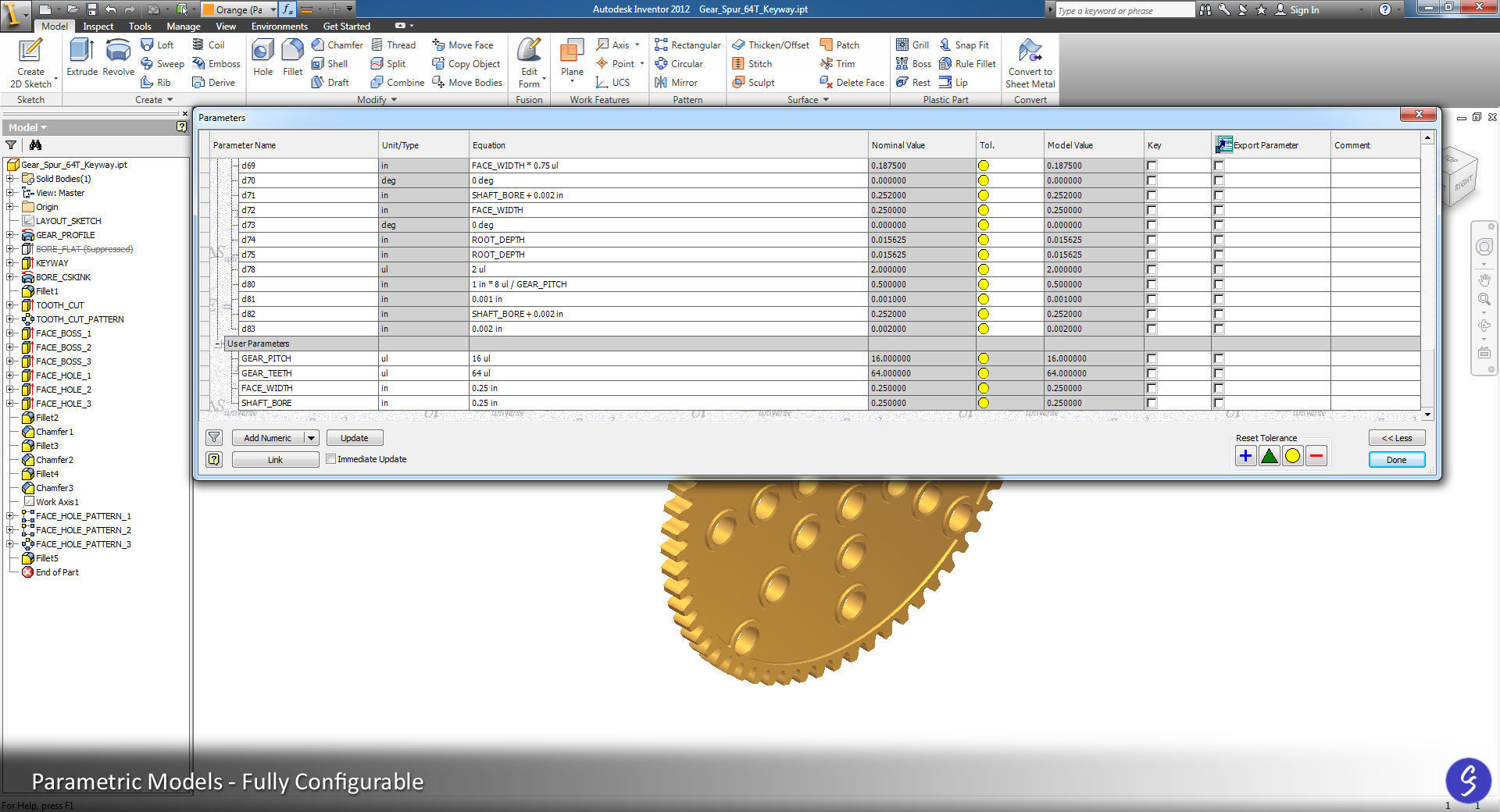This screenshot has height=812, width=1500.
Task: Click the find binoculars icon in Model browser
Action: tap(35, 145)
